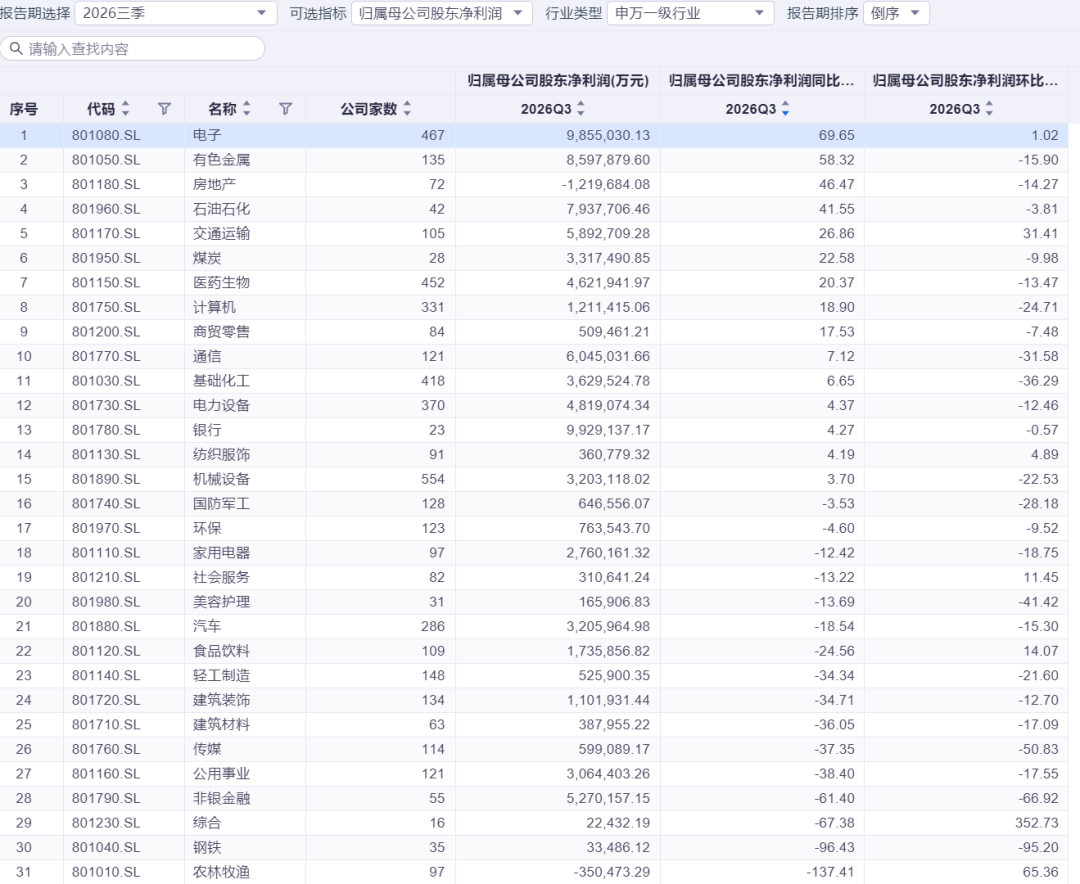Click the 交通运输 industry name
The height and width of the screenshot is (884, 1080).
click(x=222, y=234)
